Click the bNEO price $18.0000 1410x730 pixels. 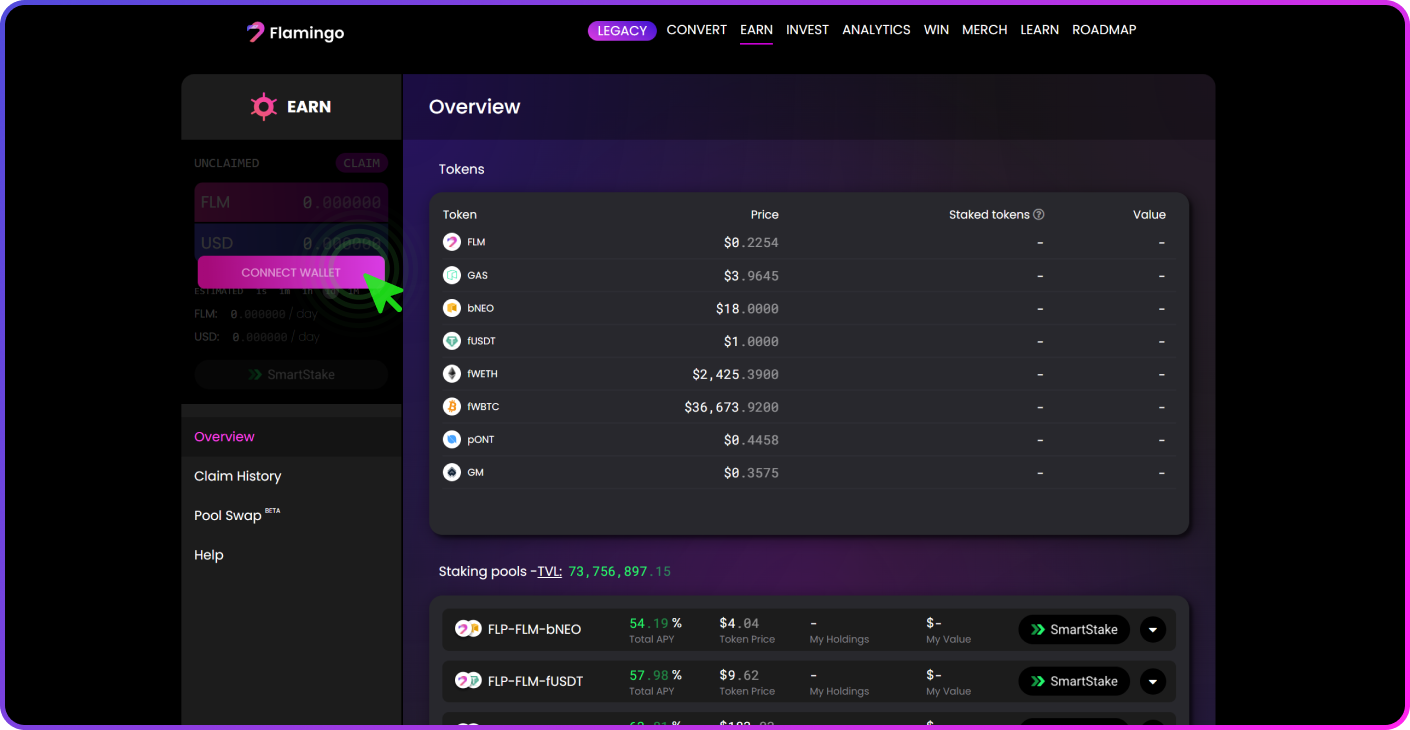(x=747, y=308)
